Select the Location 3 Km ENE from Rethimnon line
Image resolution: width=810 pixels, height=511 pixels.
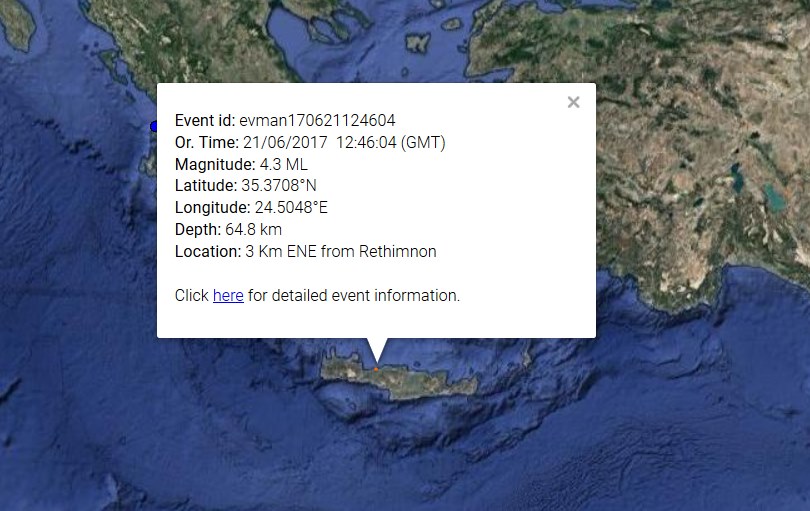point(305,252)
